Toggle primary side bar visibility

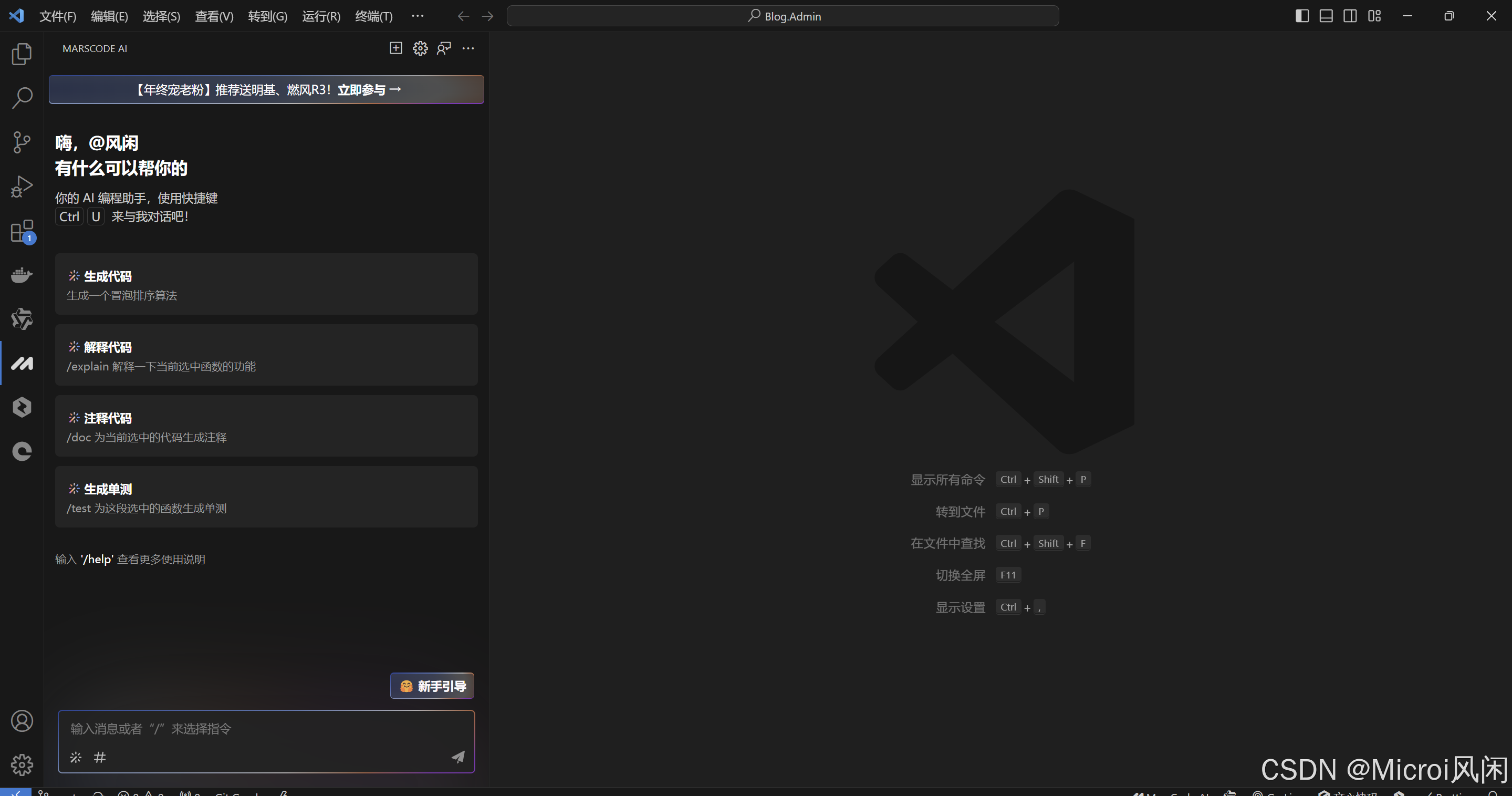(1301, 16)
